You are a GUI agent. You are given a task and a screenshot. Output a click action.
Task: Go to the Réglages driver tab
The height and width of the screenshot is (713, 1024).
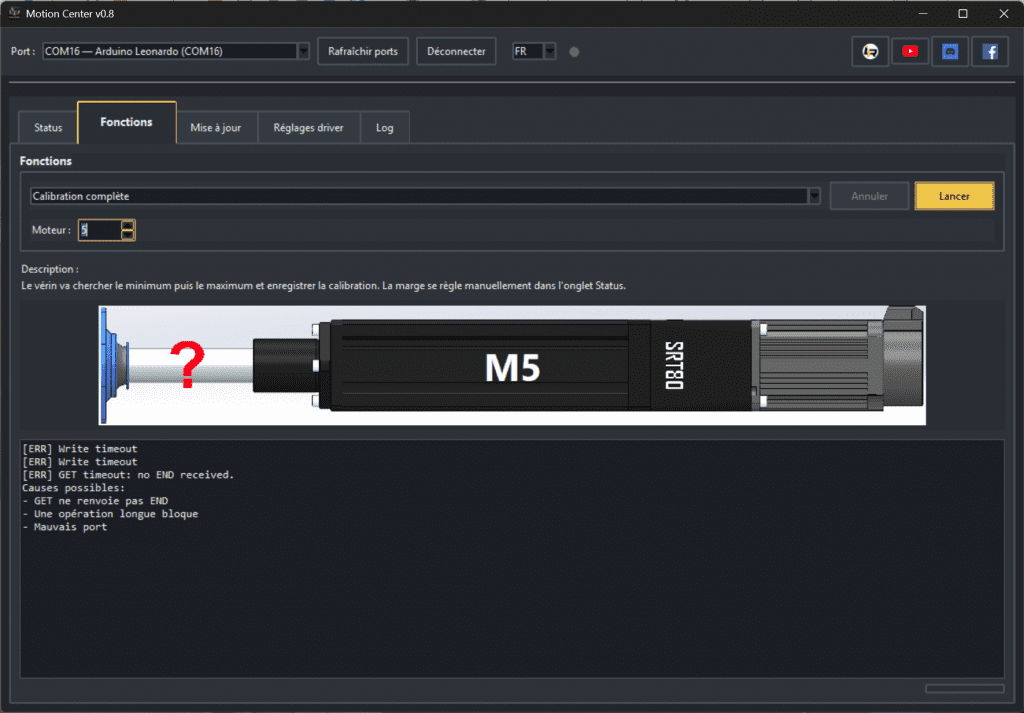point(308,128)
